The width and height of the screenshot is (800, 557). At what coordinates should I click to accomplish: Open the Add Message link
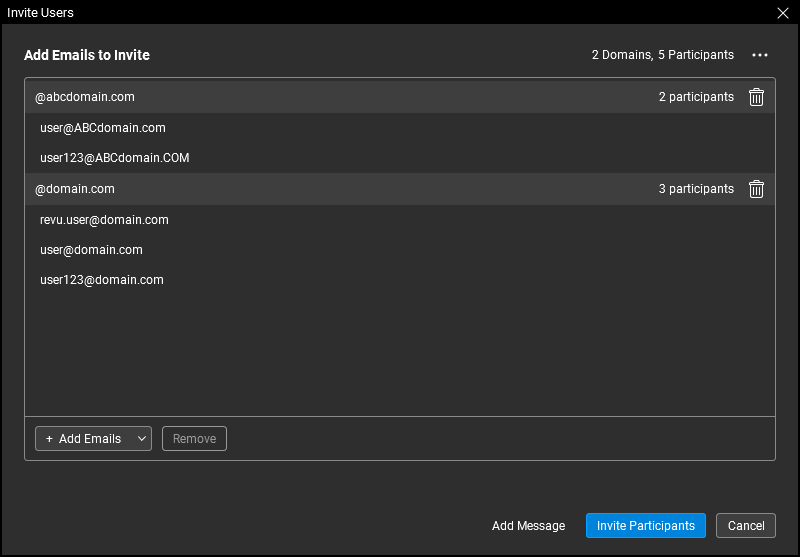point(528,526)
